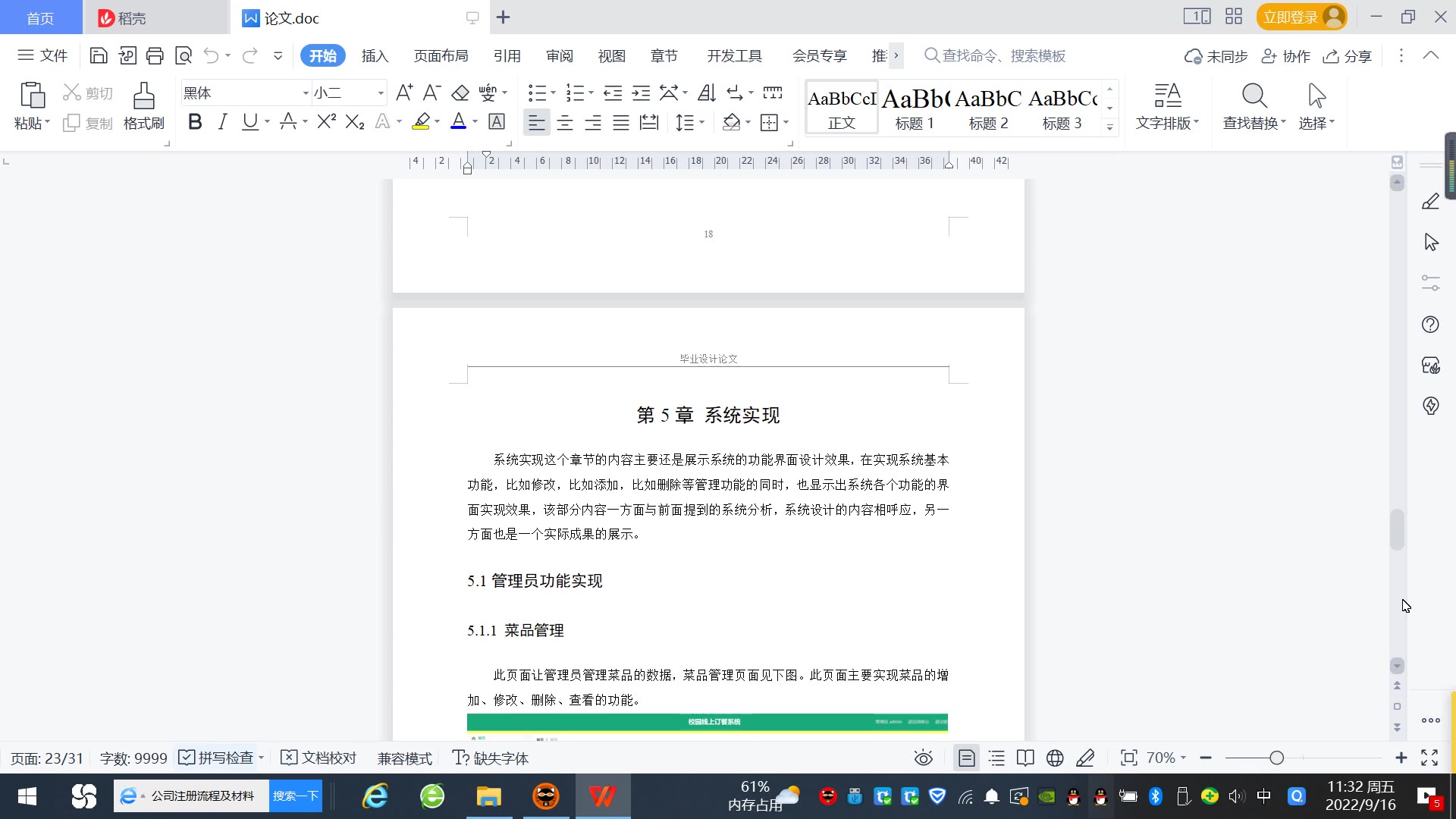Click the clear formatting eraser icon
Image resolution: width=1456 pixels, height=819 pixels.
460,93
